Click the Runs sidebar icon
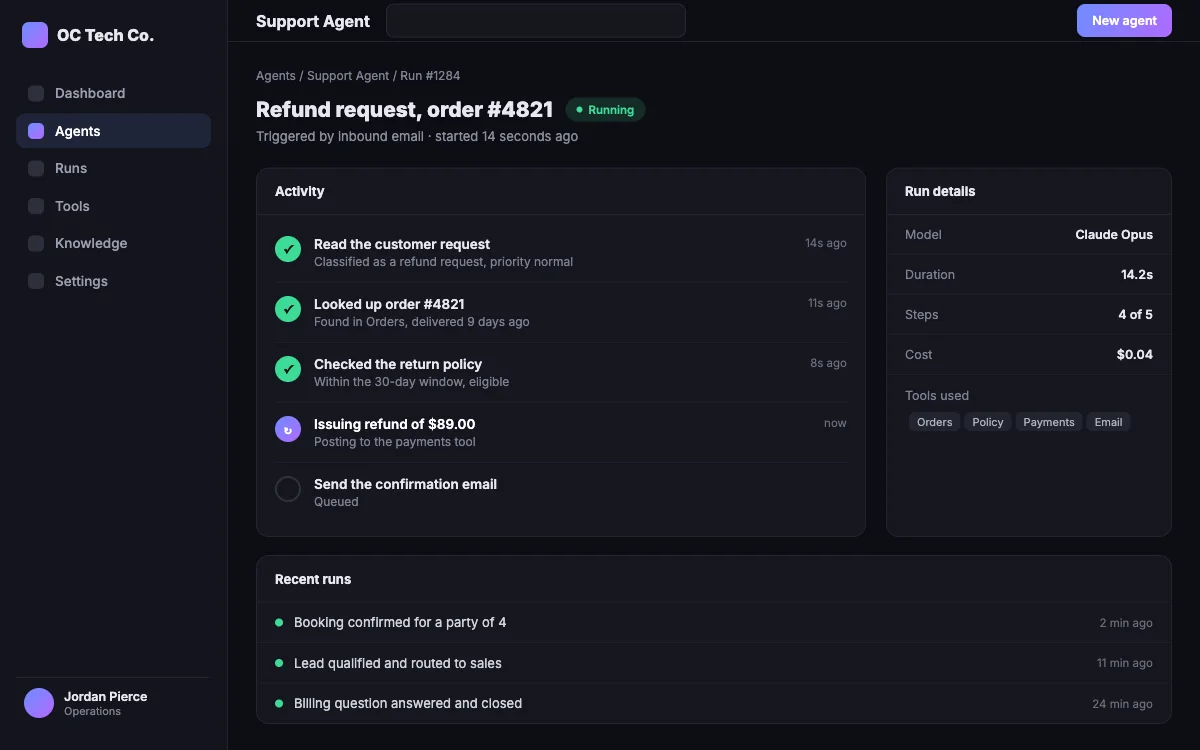Image resolution: width=1200 pixels, height=750 pixels. pyautogui.click(x=36, y=169)
